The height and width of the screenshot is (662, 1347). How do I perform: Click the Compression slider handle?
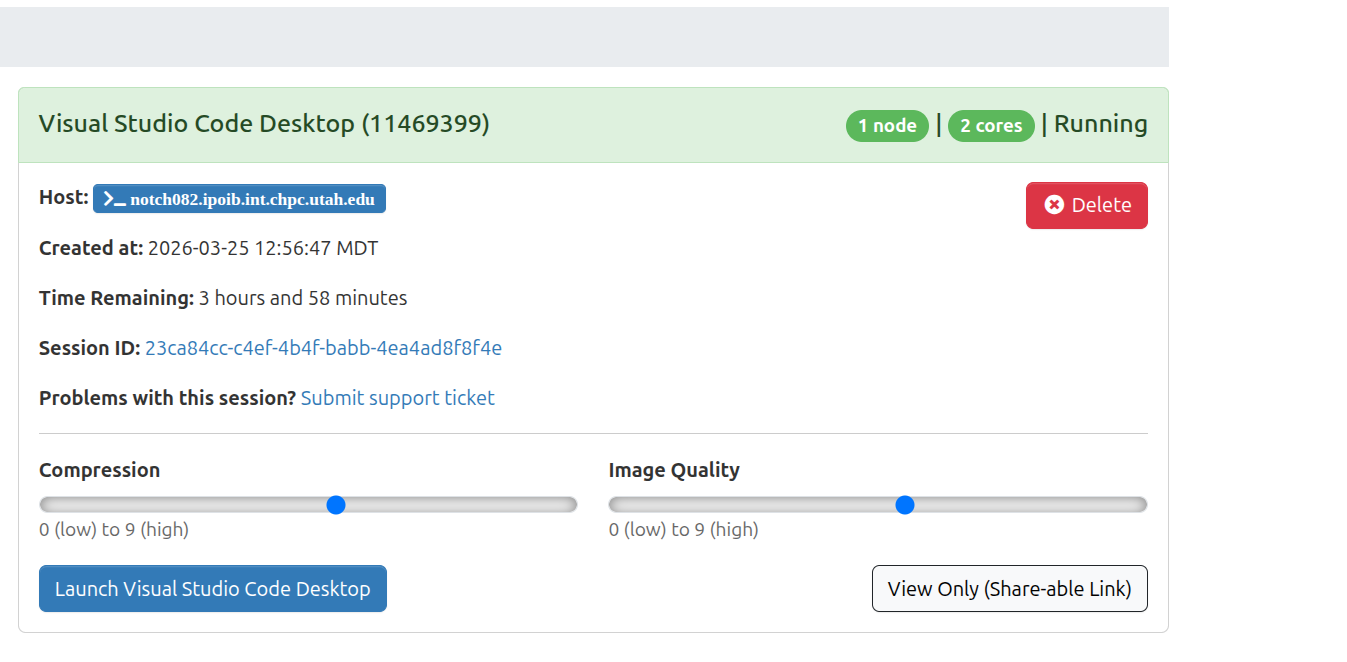pos(336,505)
